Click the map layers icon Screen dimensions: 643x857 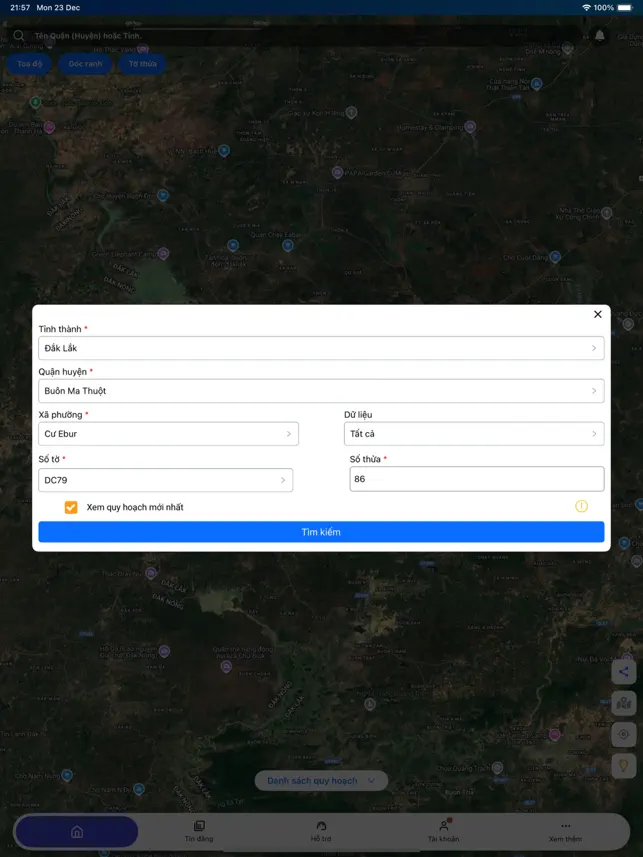point(623,703)
